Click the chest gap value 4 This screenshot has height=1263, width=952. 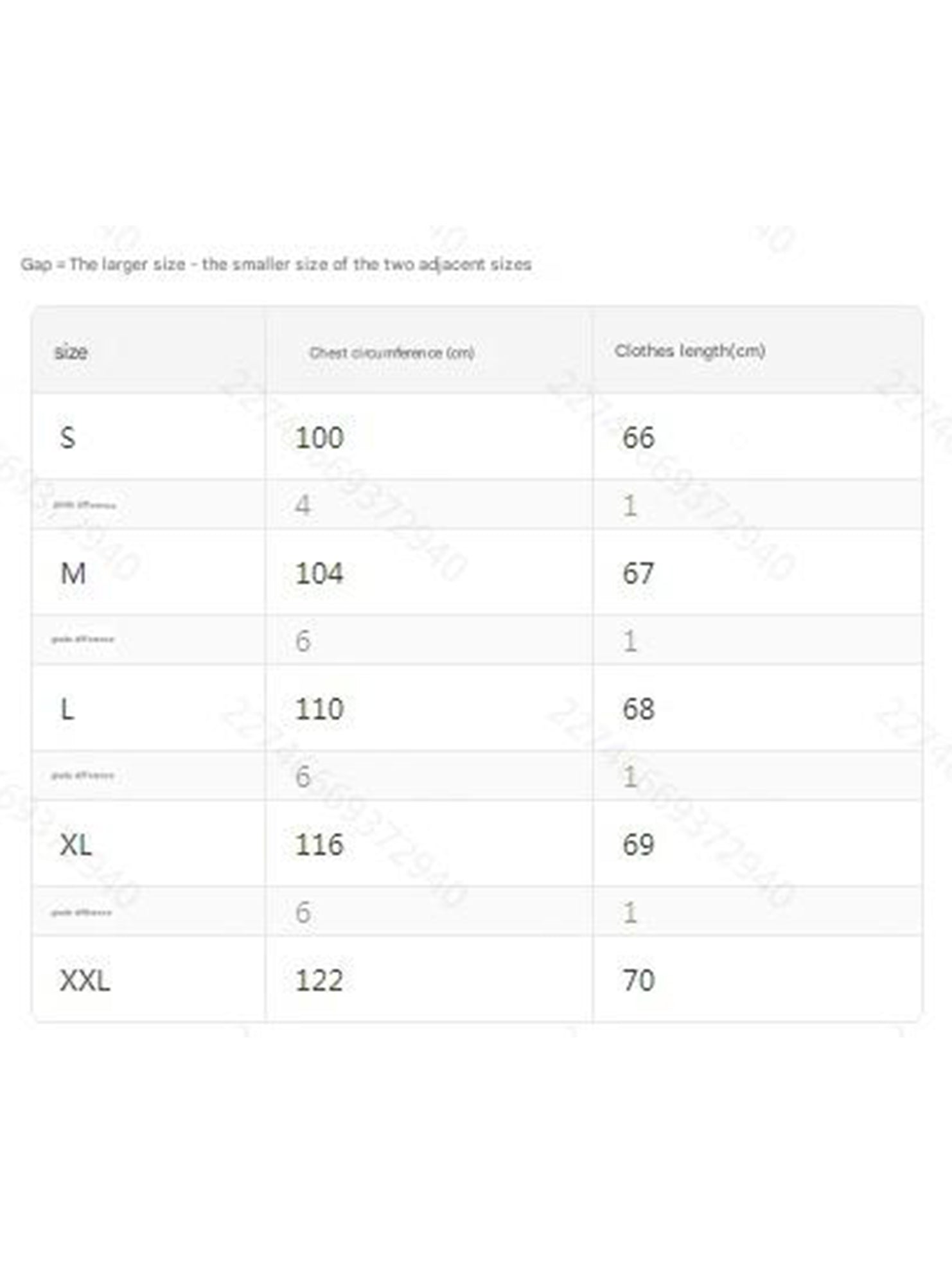[303, 506]
